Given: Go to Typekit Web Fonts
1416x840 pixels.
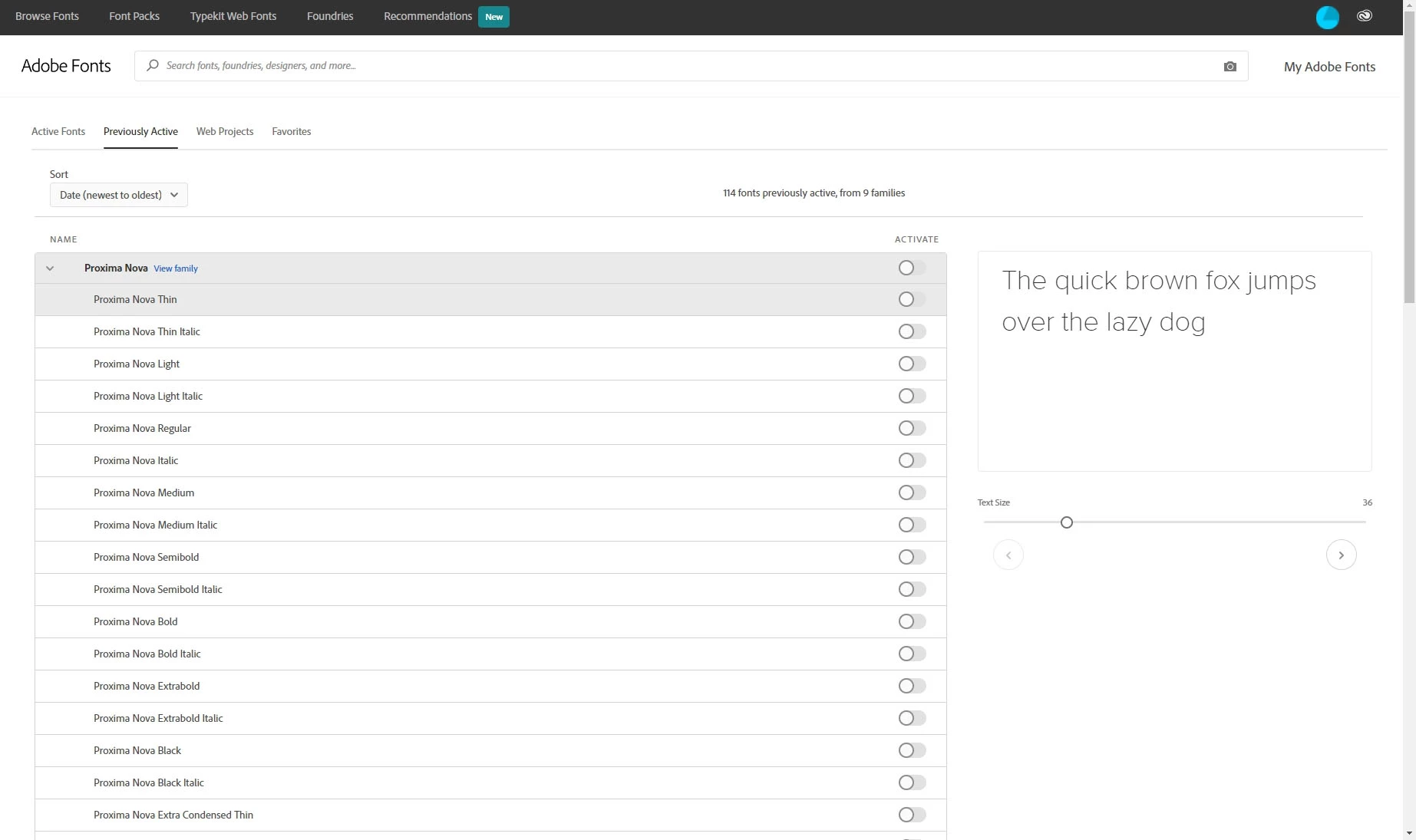Looking at the screenshot, I should [233, 16].
